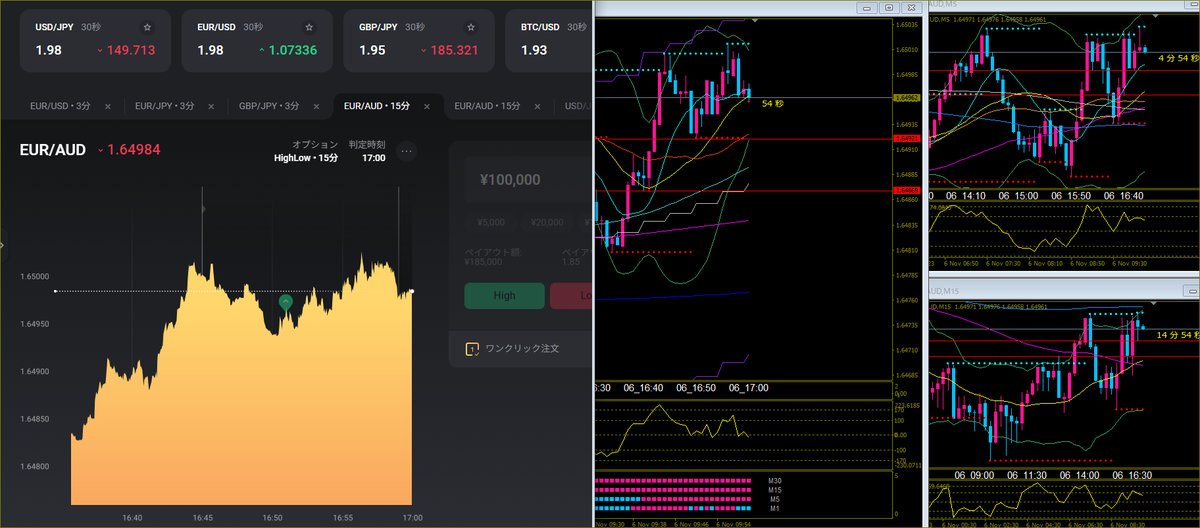Click the red 1.64869 price level label
Viewport: 1200px width, 528px height.
pos(908,190)
